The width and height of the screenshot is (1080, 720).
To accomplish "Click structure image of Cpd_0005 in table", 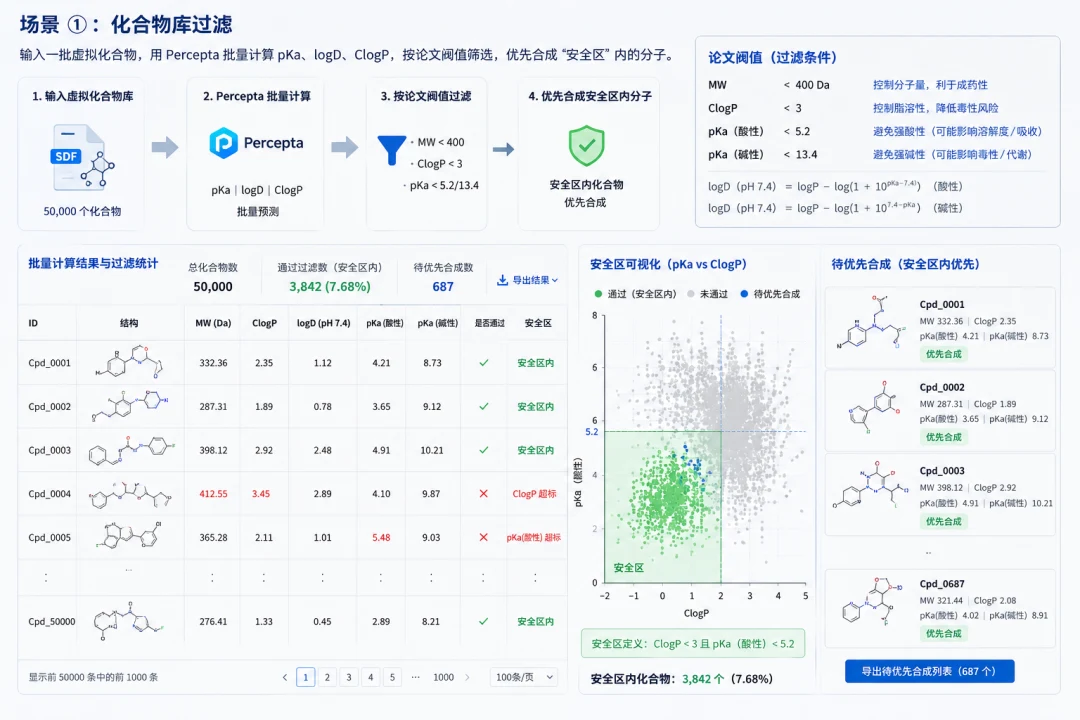I will (x=130, y=535).
